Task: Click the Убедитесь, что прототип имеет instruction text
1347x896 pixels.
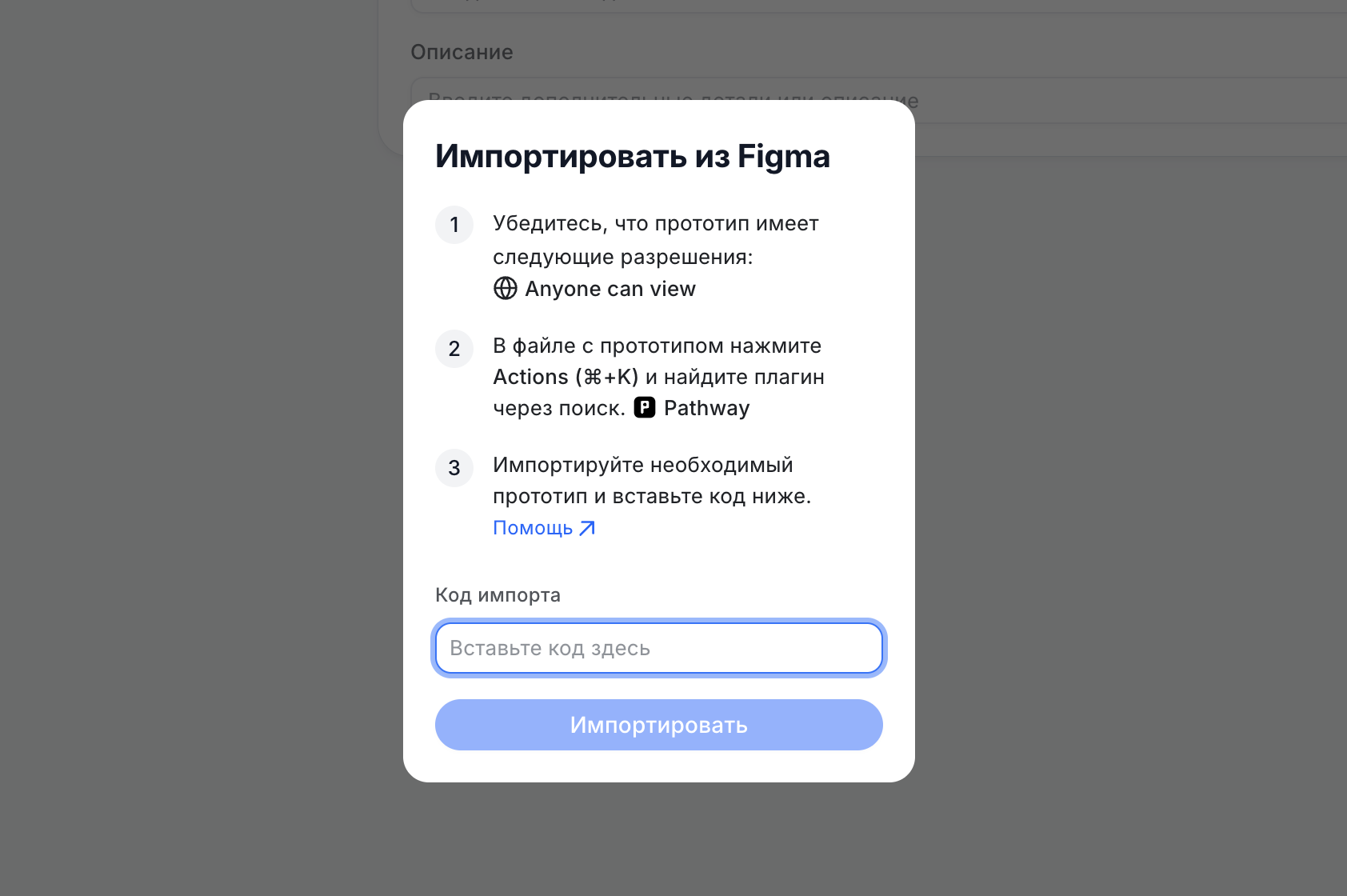Action: tap(655, 223)
